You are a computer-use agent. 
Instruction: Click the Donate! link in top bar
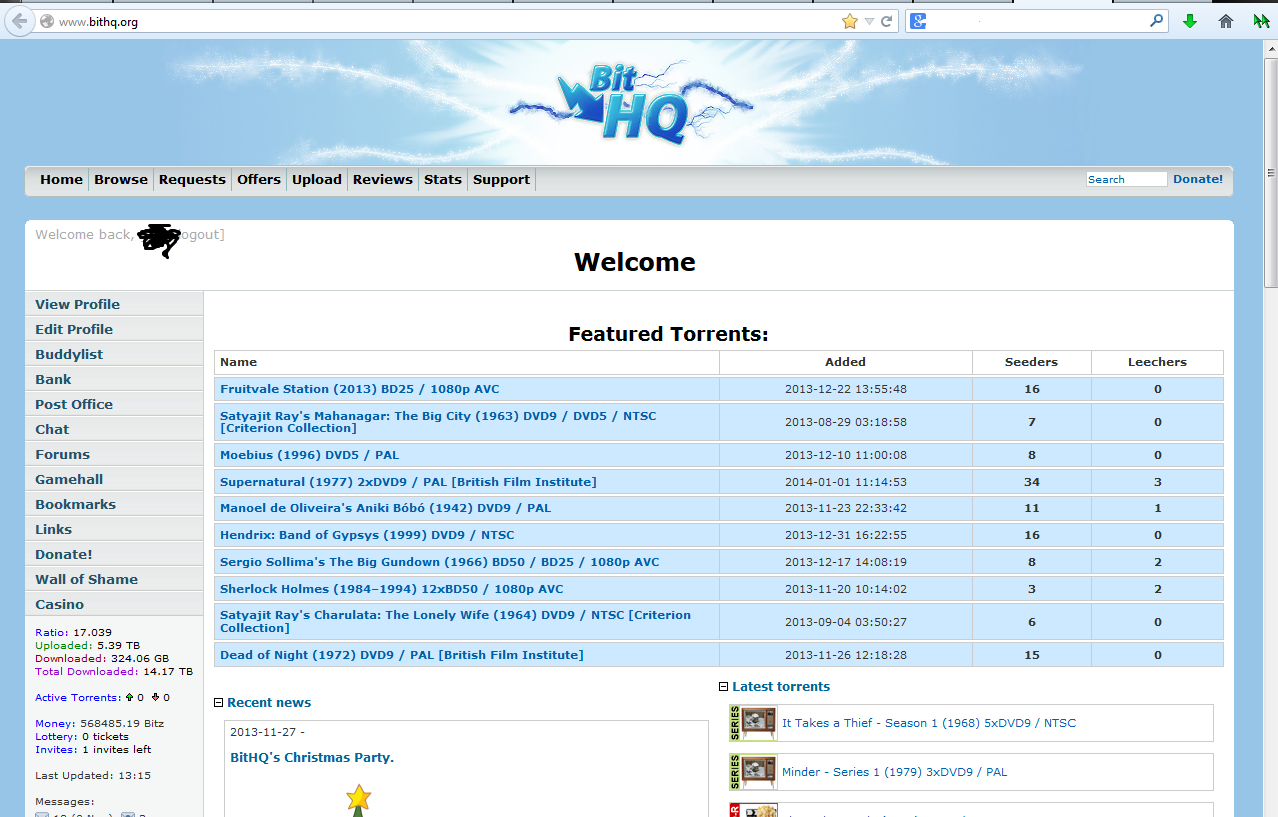point(1198,179)
